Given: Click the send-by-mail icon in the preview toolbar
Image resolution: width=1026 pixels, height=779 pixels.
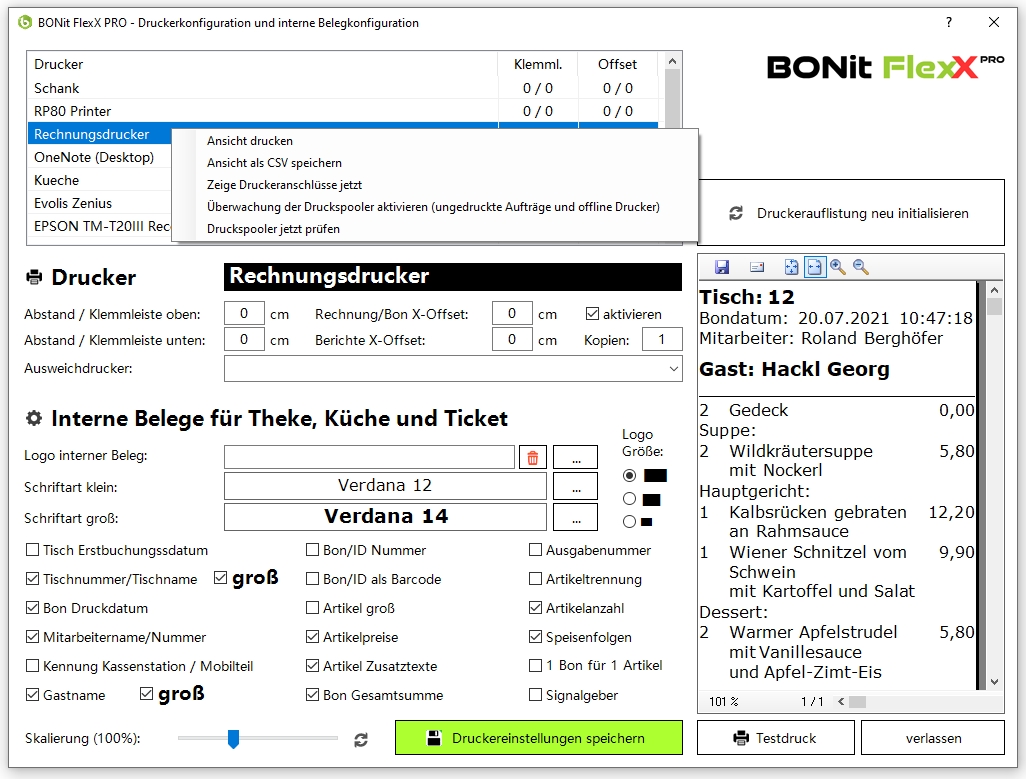Looking at the screenshot, I should click(757, 267).
